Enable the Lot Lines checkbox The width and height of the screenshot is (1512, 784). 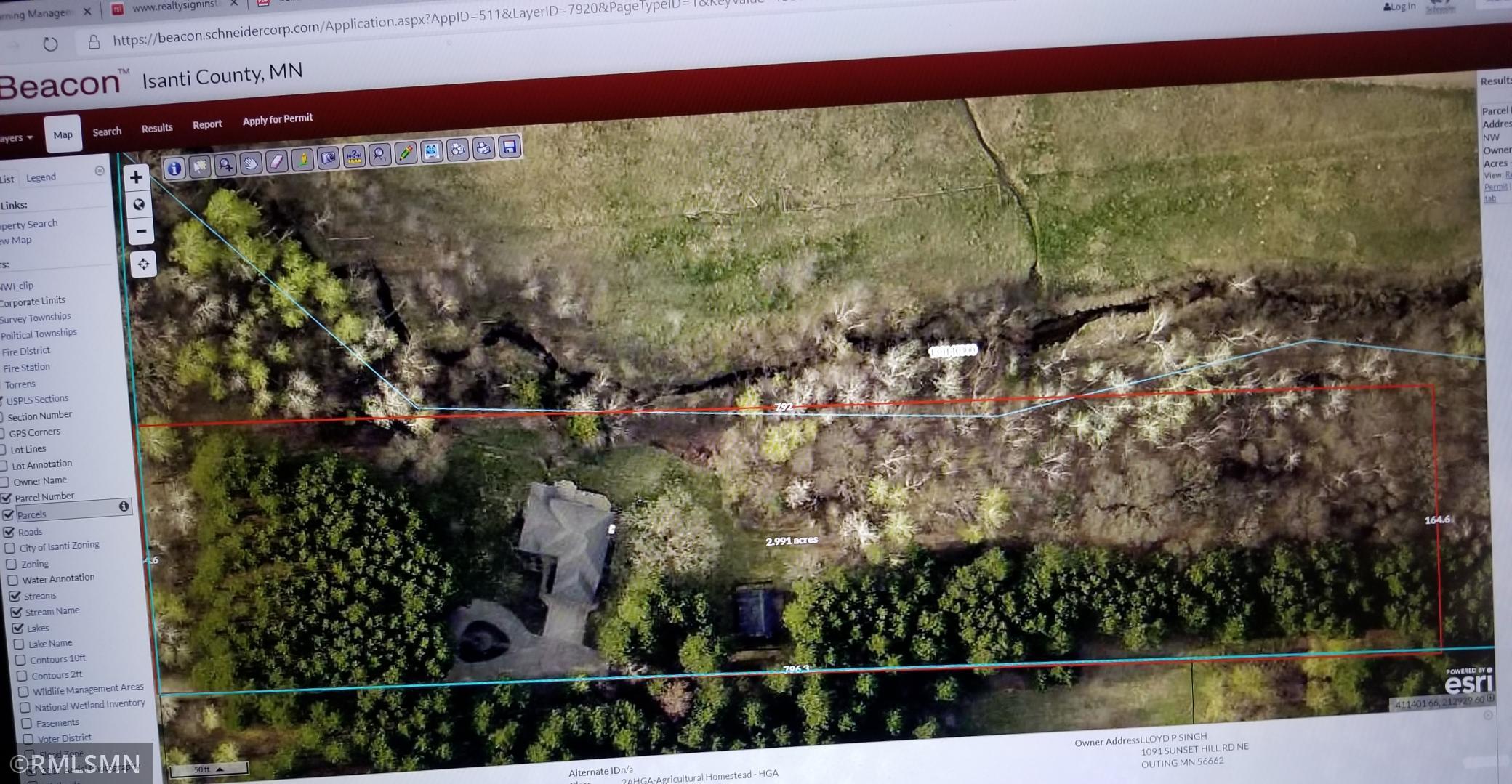click(x=3, y=450)
